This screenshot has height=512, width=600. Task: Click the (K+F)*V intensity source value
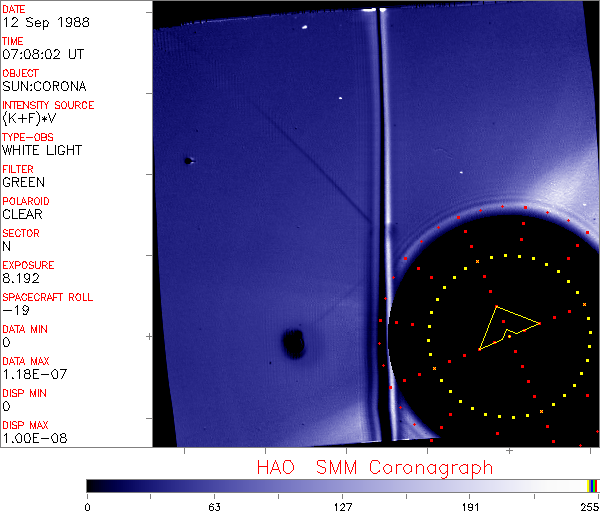(x=30, y=118)
